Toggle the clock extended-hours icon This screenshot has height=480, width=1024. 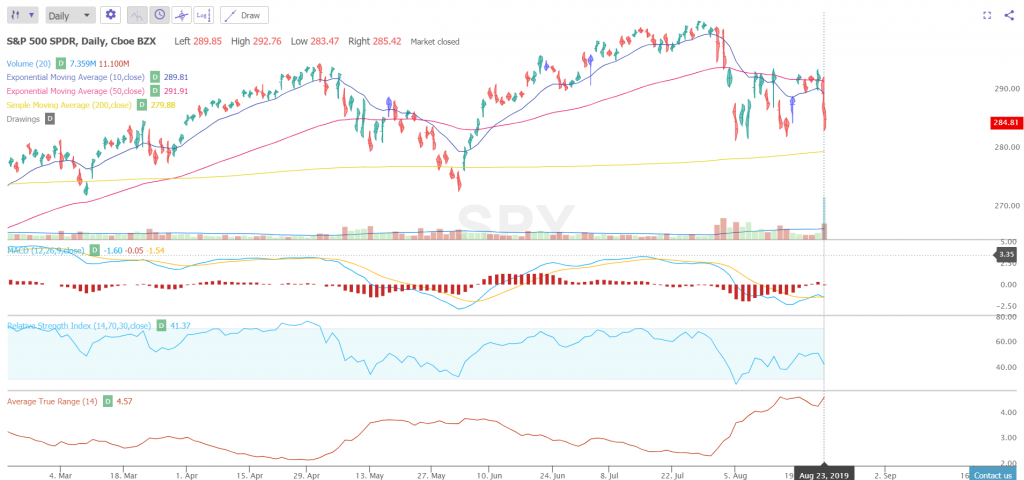[x=159, y=15]
